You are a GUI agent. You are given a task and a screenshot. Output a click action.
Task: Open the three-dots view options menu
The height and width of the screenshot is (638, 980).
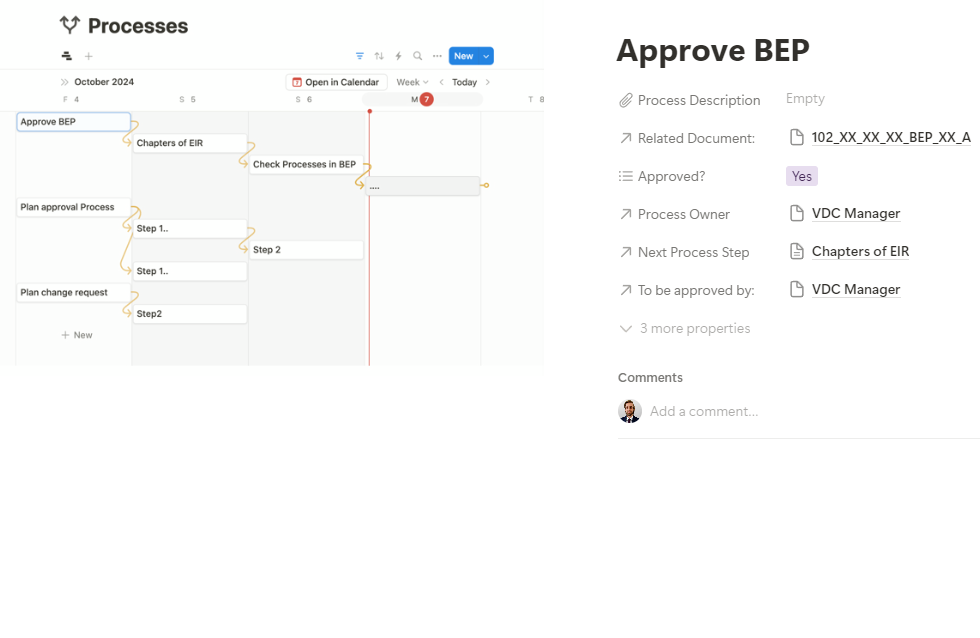point(436,56)
